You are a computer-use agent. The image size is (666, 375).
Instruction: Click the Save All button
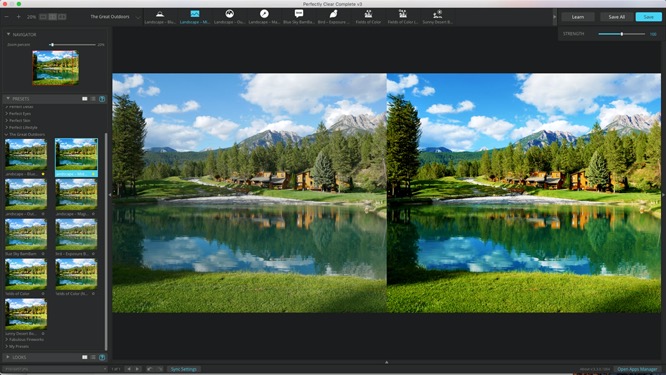click(x=616, y=17)
